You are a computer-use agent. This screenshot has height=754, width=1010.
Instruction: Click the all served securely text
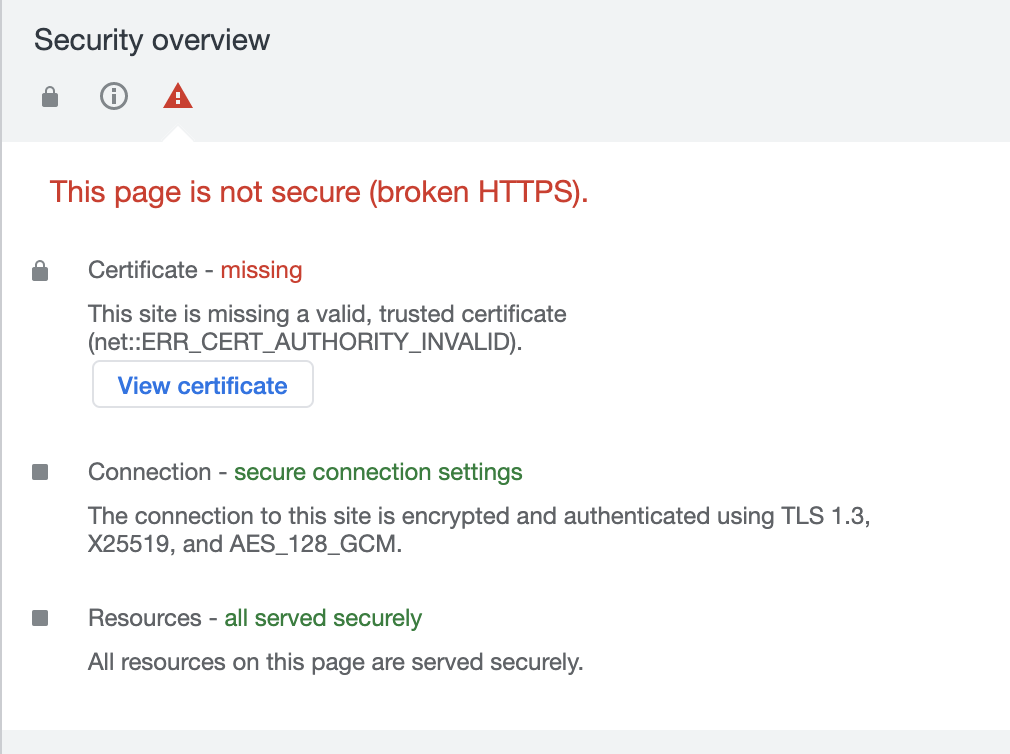pyautogui.click(x=322, y=617)
